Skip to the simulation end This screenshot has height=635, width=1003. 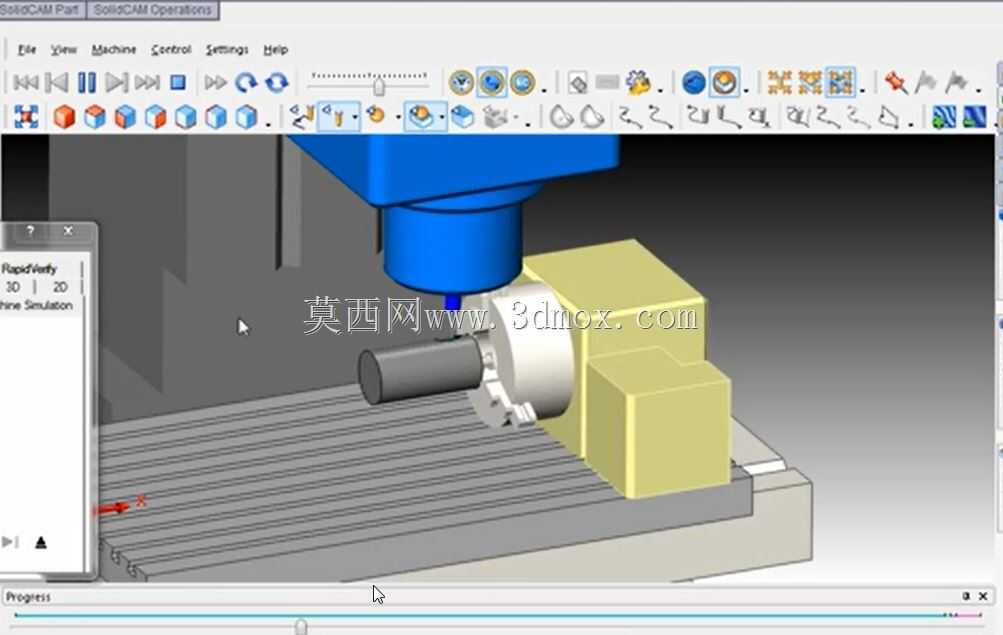(x=147, y=82)
